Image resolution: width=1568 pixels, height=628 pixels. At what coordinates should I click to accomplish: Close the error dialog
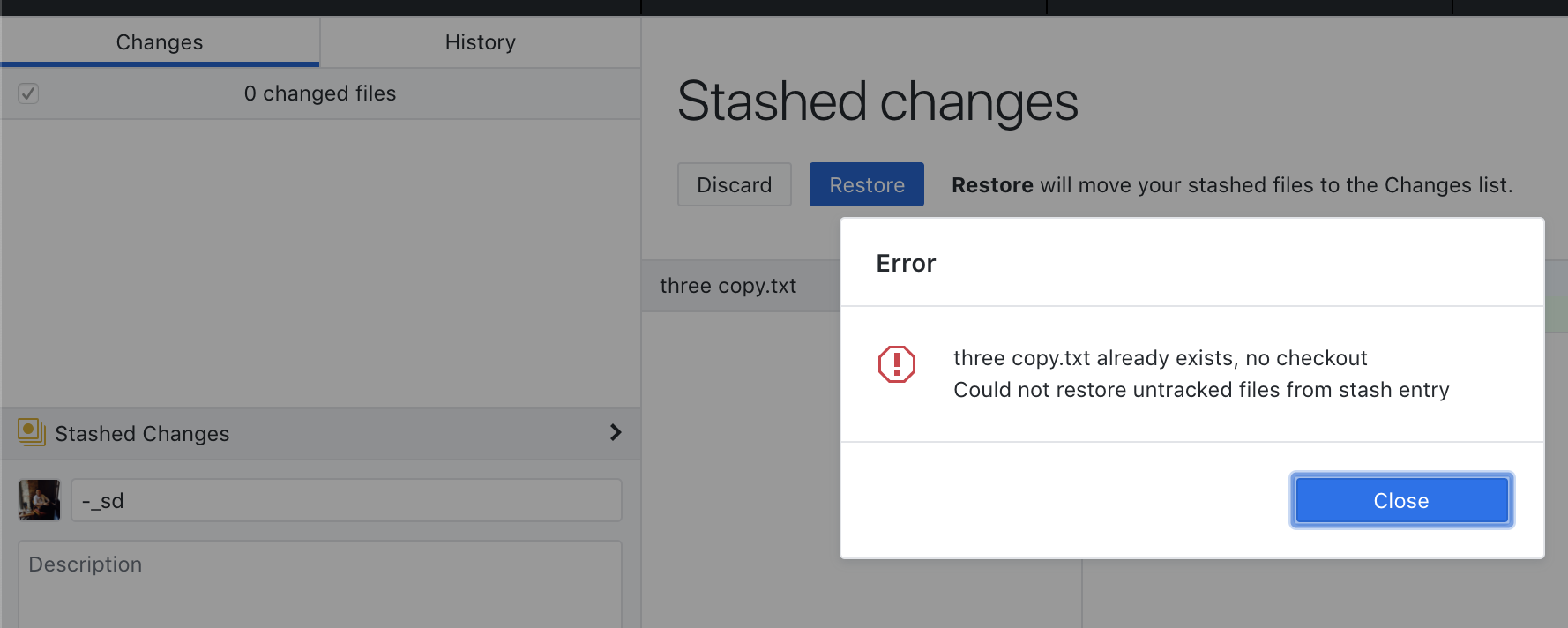[1400, 500]
